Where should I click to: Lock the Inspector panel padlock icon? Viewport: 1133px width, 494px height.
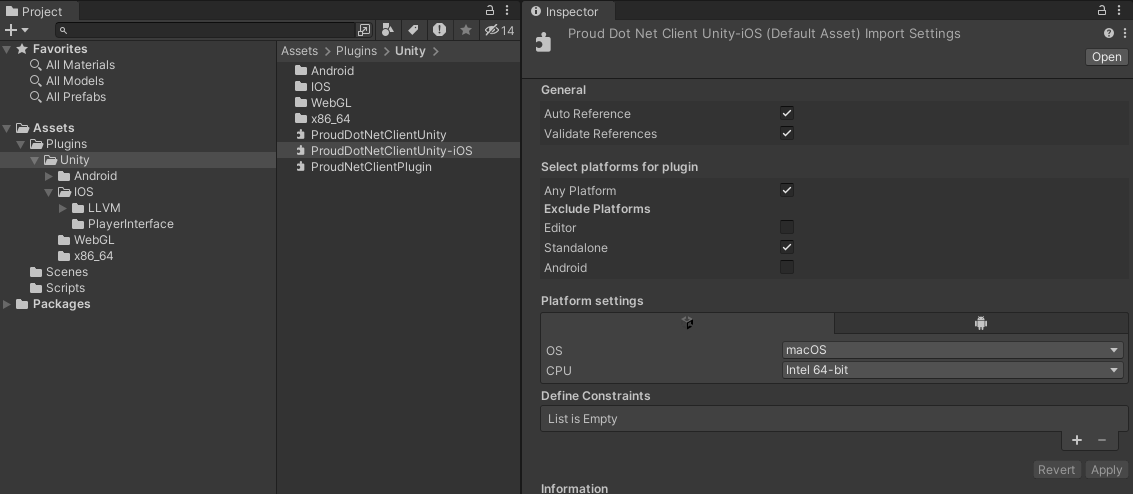pyautogui.click(x=1104, y=11)
